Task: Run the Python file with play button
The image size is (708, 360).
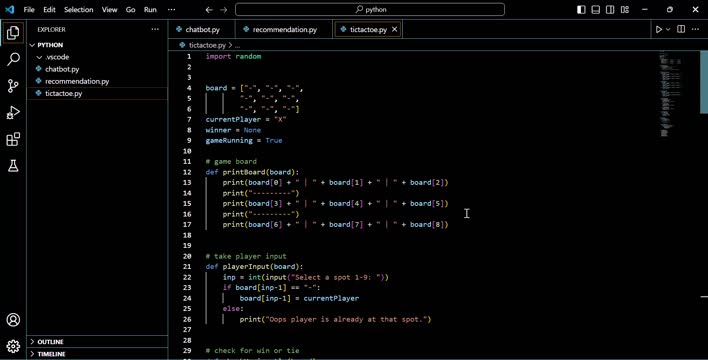Action: pyautogui.click(x=659, y=29)
